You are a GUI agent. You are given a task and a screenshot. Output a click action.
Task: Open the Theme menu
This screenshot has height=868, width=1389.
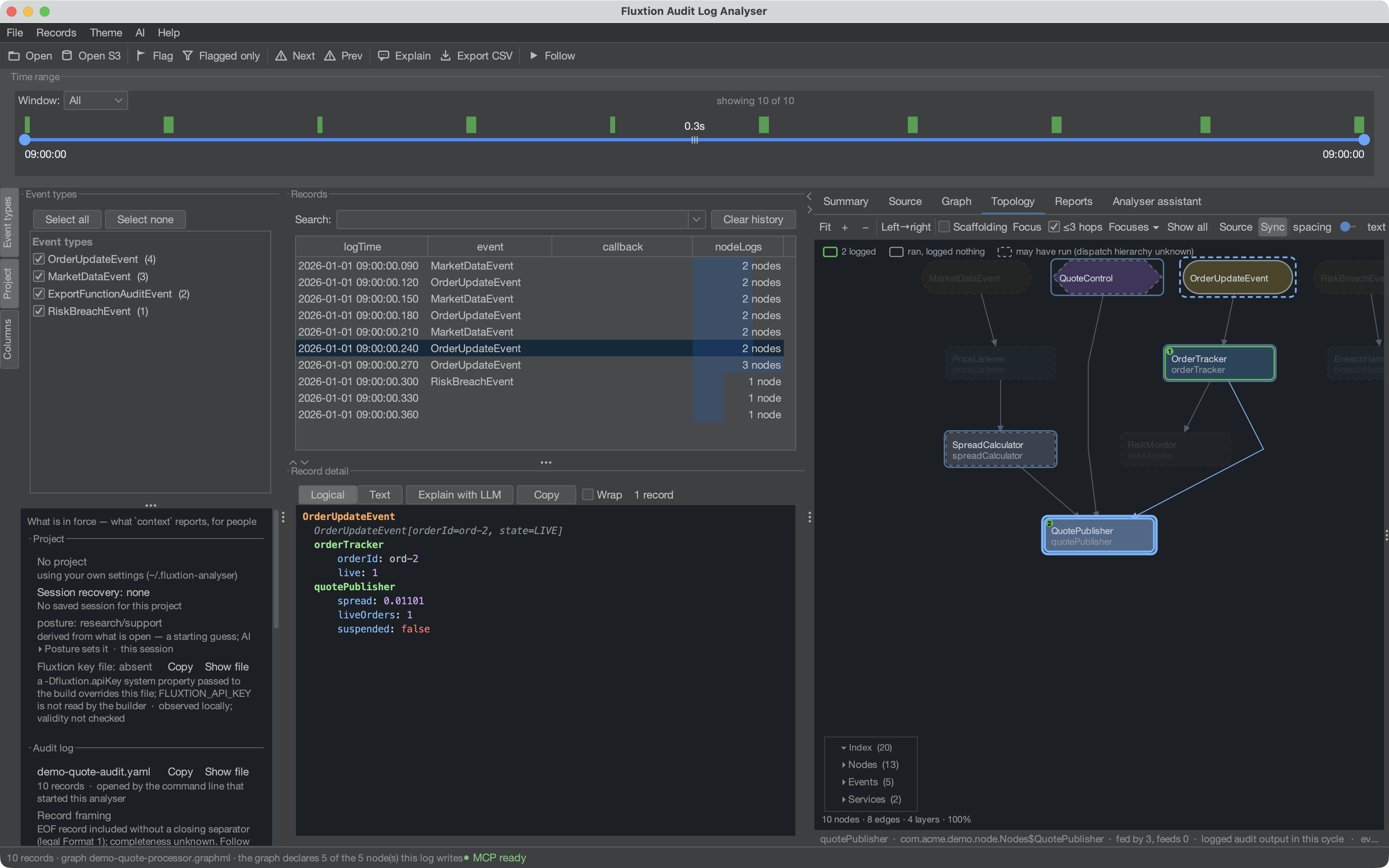105,33
